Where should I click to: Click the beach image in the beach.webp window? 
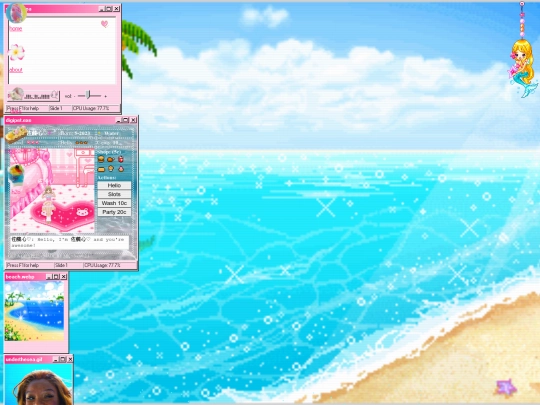click(x=34, y=311)
